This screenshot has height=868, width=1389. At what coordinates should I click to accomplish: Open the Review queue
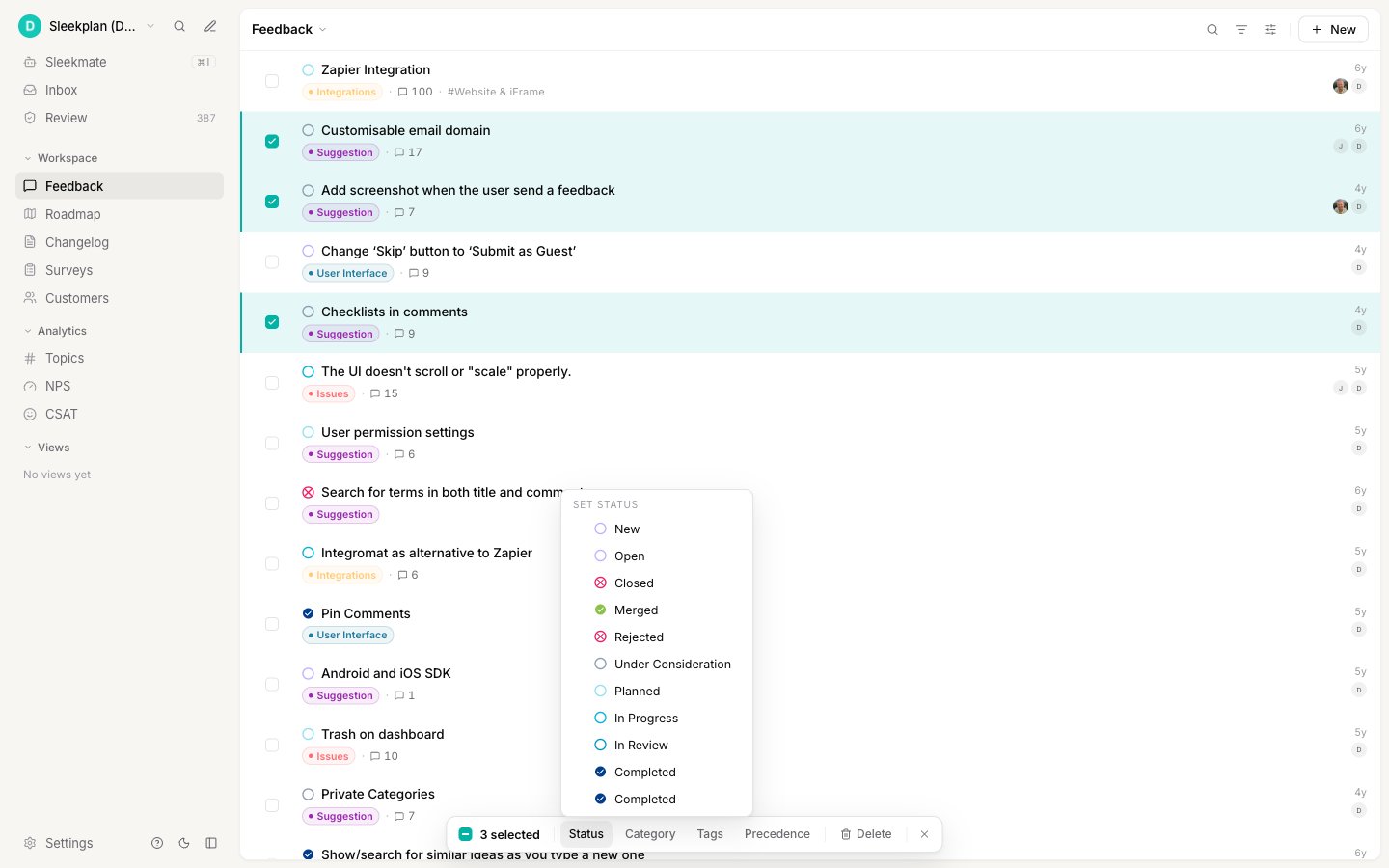tap(120, 118)
